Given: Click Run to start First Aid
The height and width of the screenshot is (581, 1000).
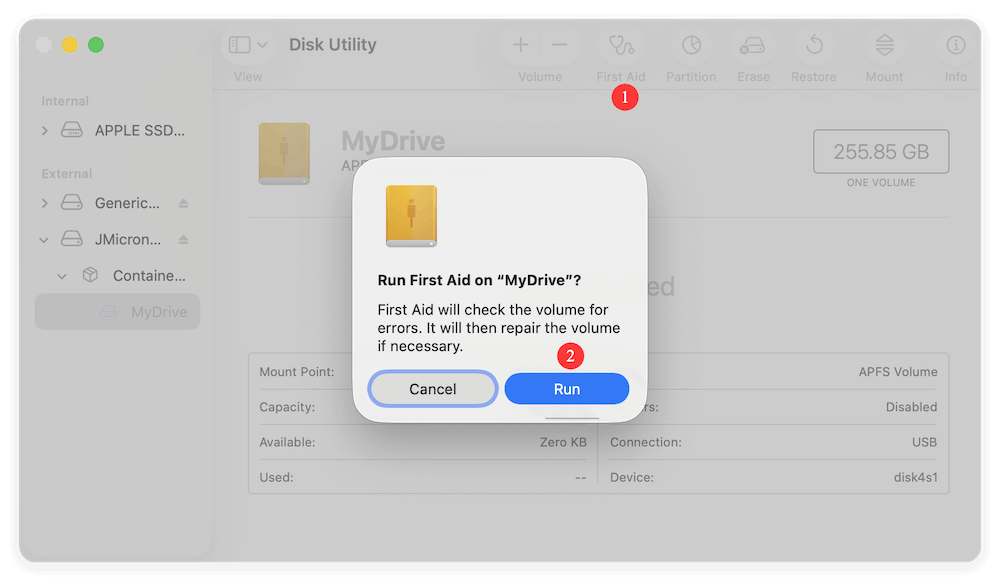Looking at the screenshot, I should (566, 388).
